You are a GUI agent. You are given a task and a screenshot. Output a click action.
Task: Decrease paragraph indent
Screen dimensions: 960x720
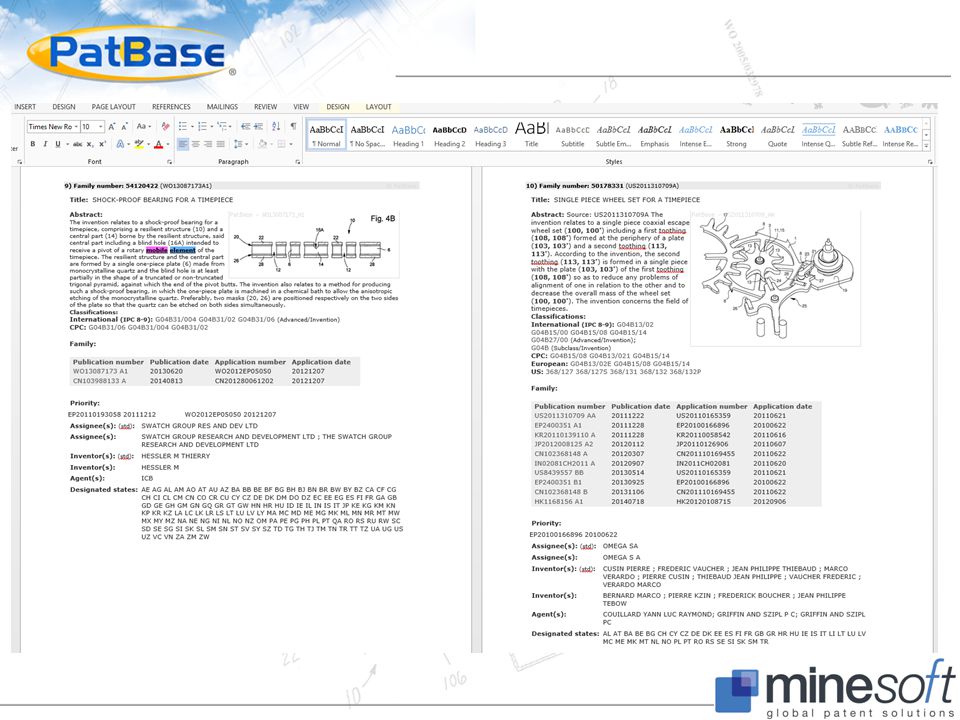[x=246, y=126]
